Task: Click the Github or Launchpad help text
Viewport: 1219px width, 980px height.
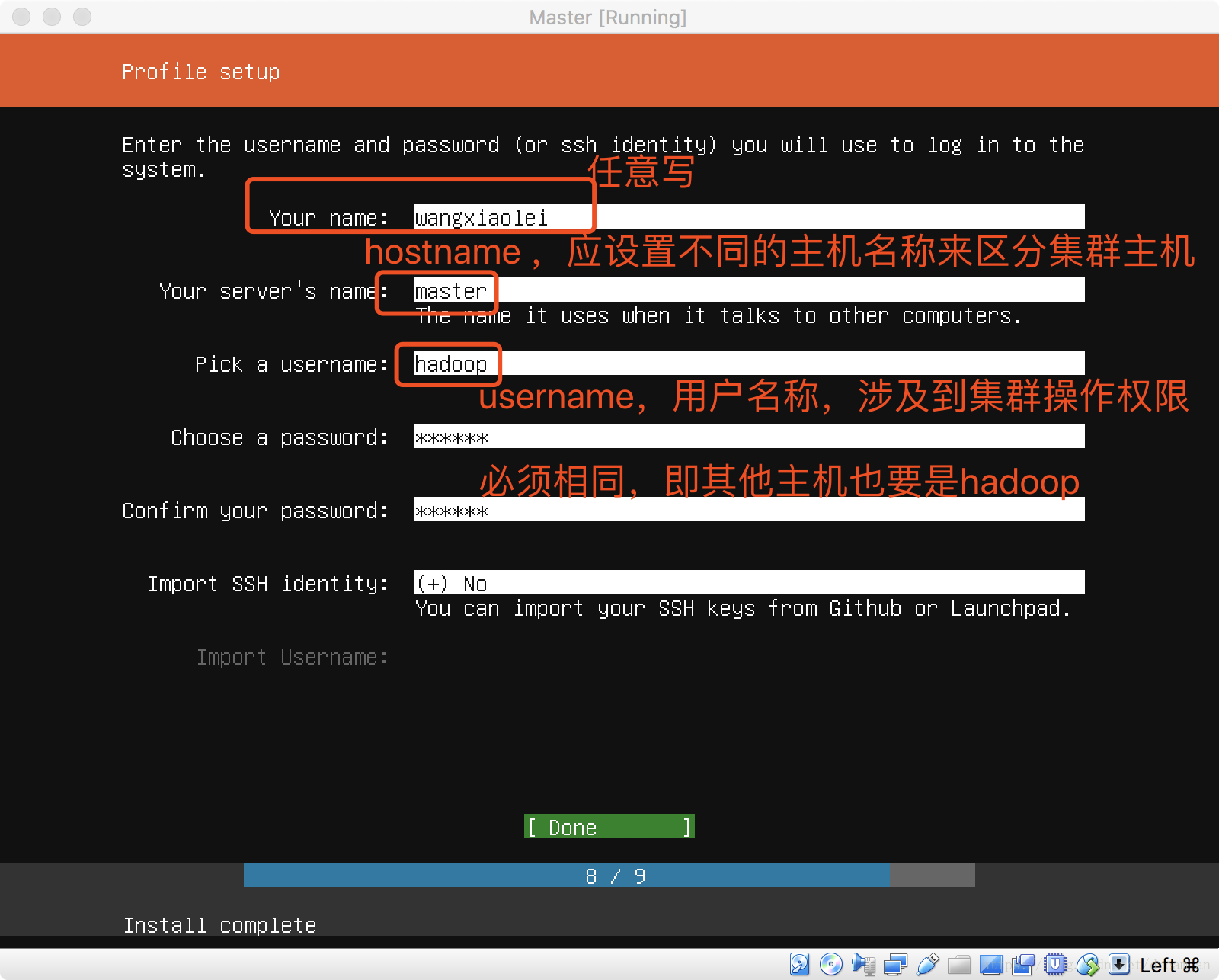Action: (x=743, y=608)
